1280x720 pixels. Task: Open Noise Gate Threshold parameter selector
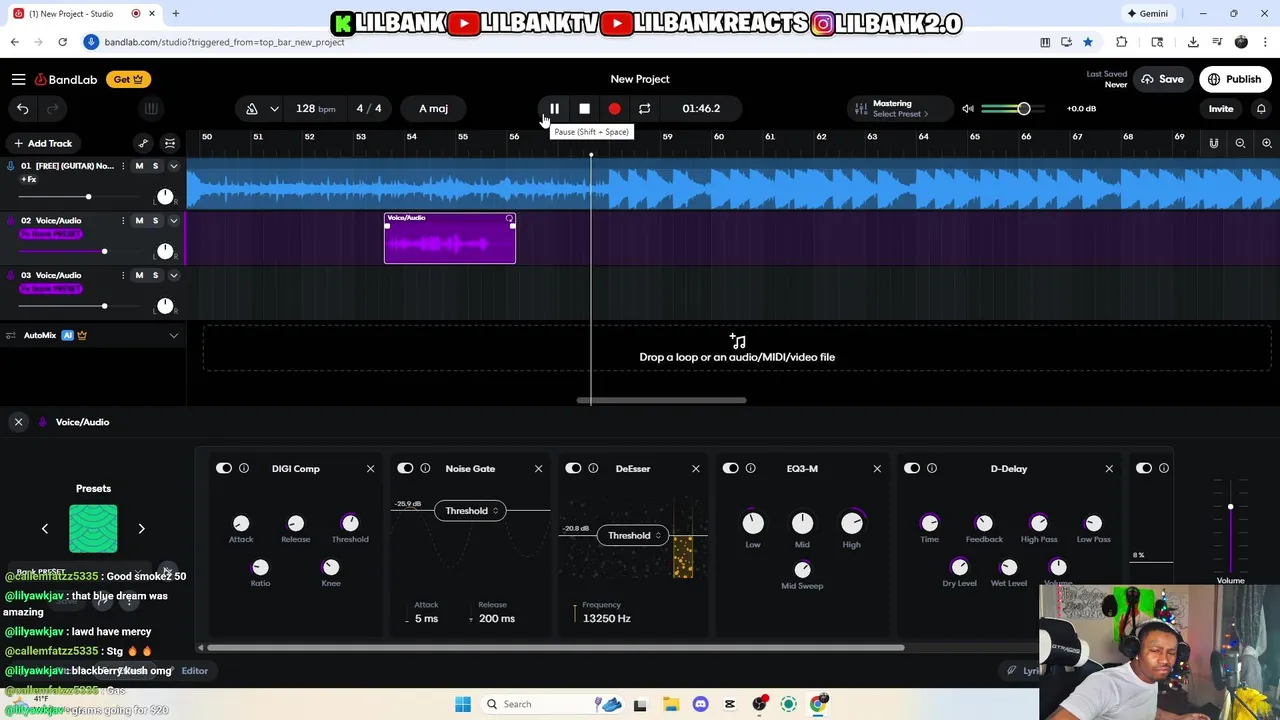[470, 511]
